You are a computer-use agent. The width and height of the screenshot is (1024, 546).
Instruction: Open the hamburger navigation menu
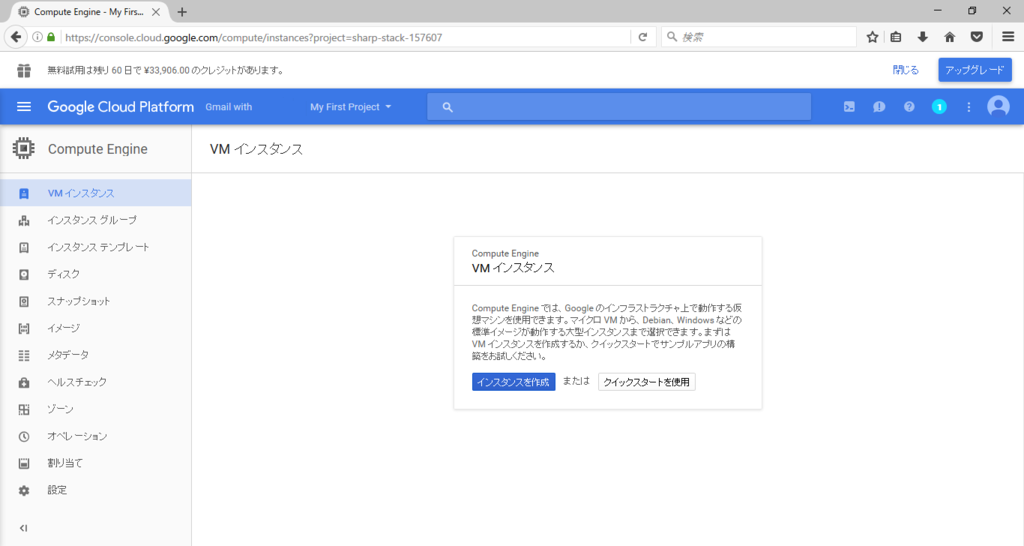coord(24,106)
